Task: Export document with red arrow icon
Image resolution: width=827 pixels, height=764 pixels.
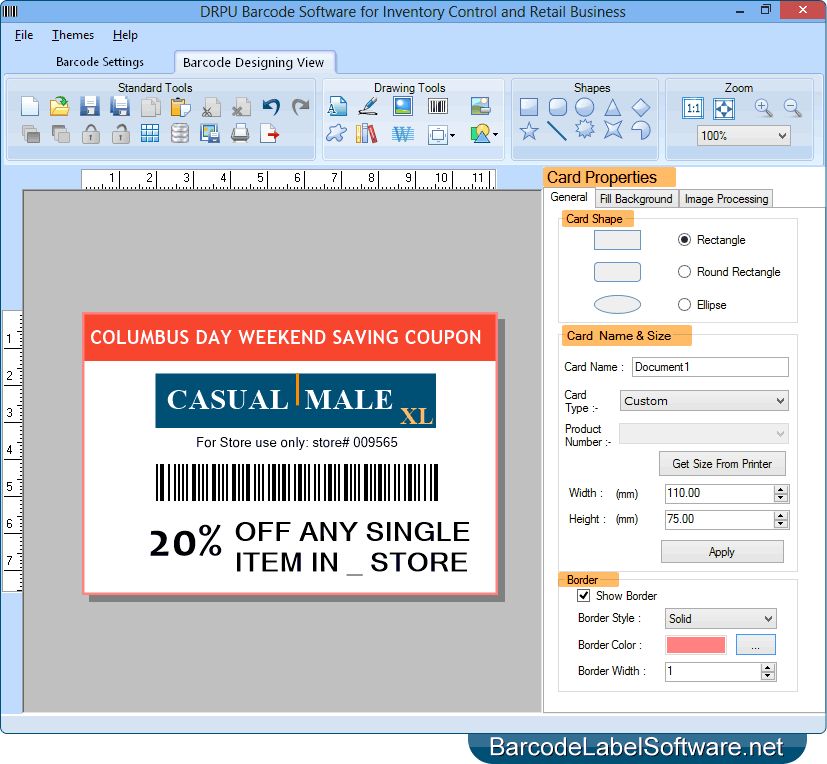Action: pyautogui.click(x=270, y=133)
